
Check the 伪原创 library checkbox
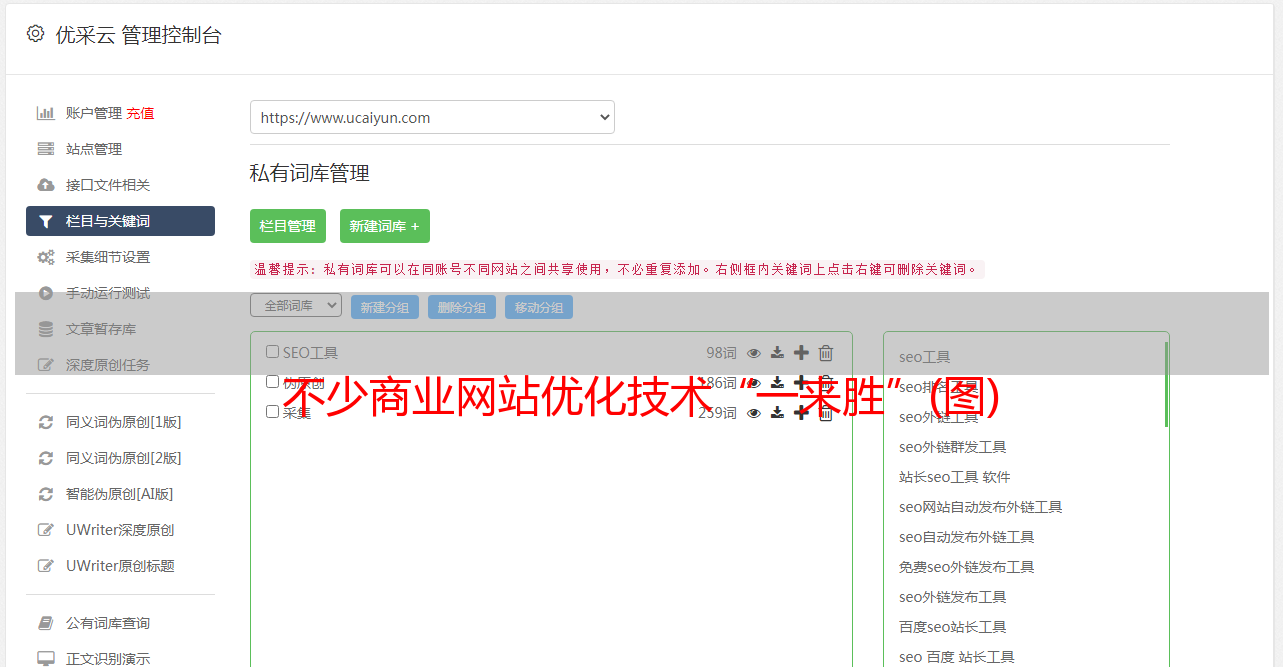(272, 382)
